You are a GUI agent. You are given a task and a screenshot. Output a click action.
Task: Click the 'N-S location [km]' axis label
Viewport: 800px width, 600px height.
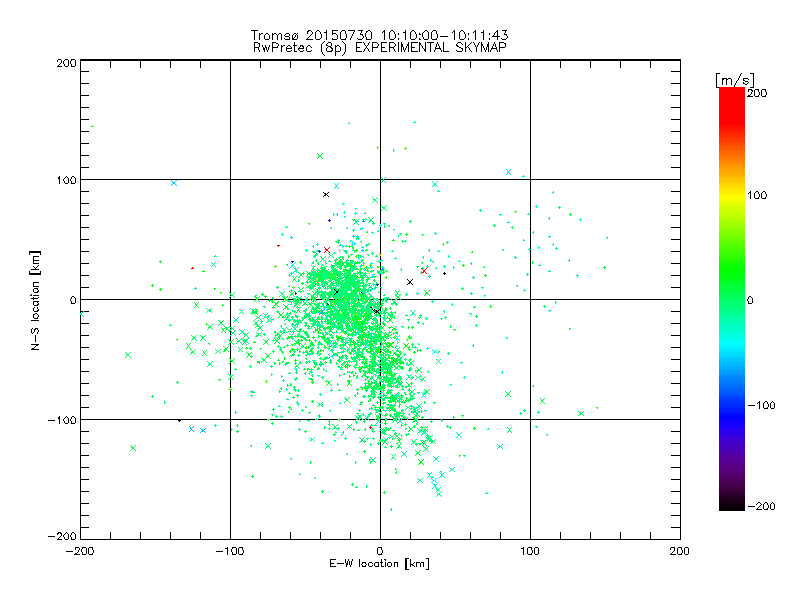tap(35, 300)
